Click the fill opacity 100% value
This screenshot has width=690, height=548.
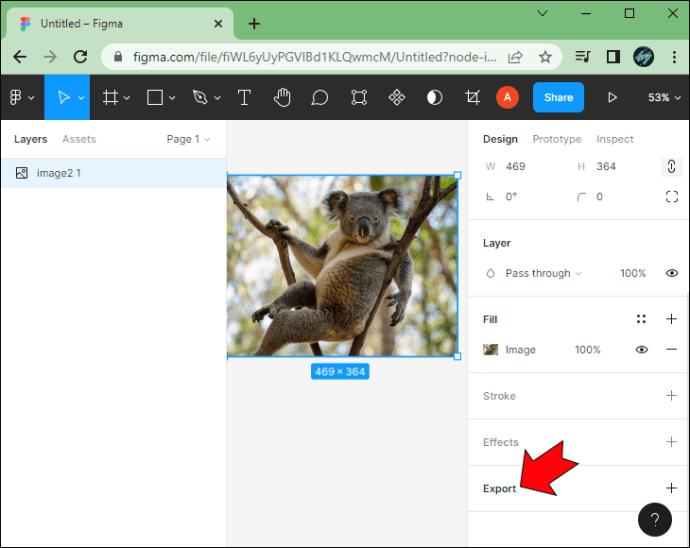(x=587, y=350)
